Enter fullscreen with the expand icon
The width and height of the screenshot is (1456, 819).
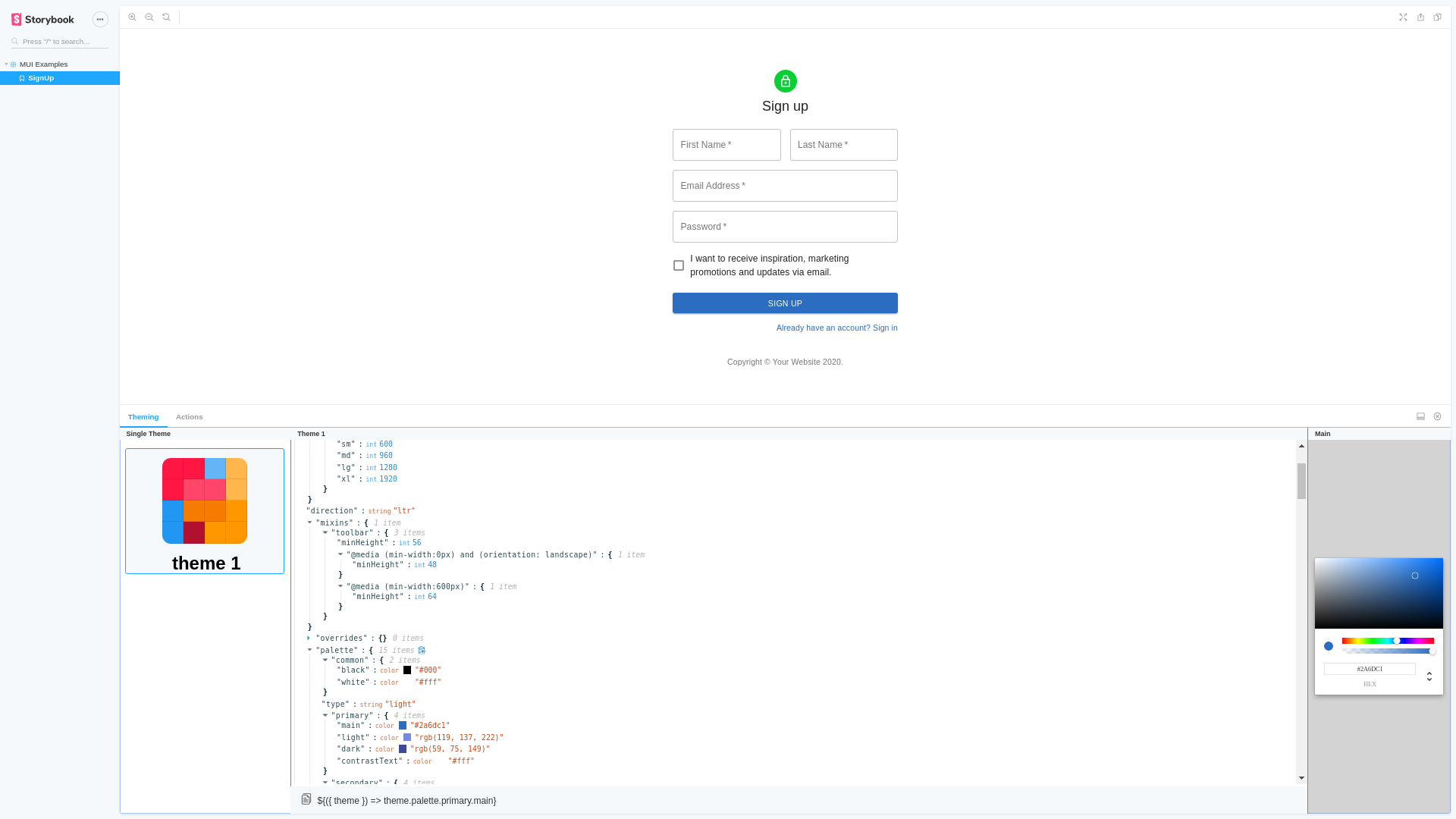pos(1404,17)
